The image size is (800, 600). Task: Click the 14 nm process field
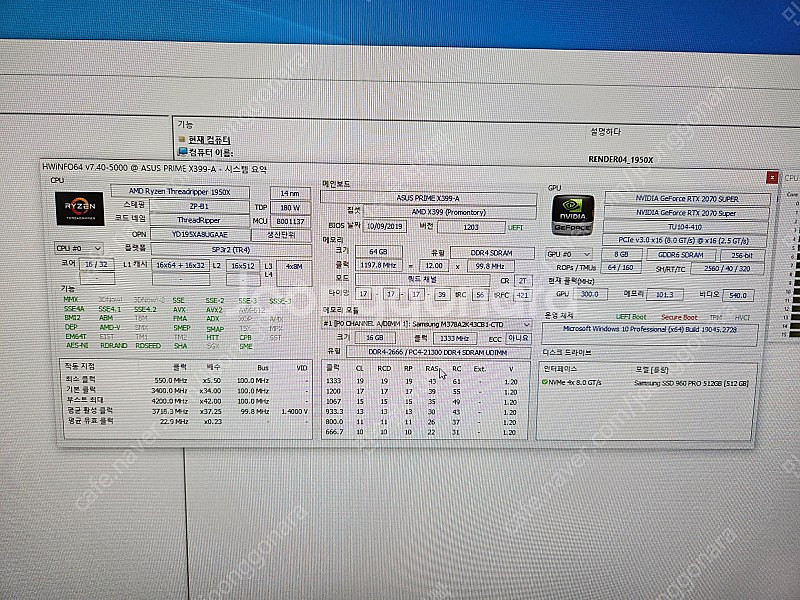pyautogui.click(x=290, y=193)
